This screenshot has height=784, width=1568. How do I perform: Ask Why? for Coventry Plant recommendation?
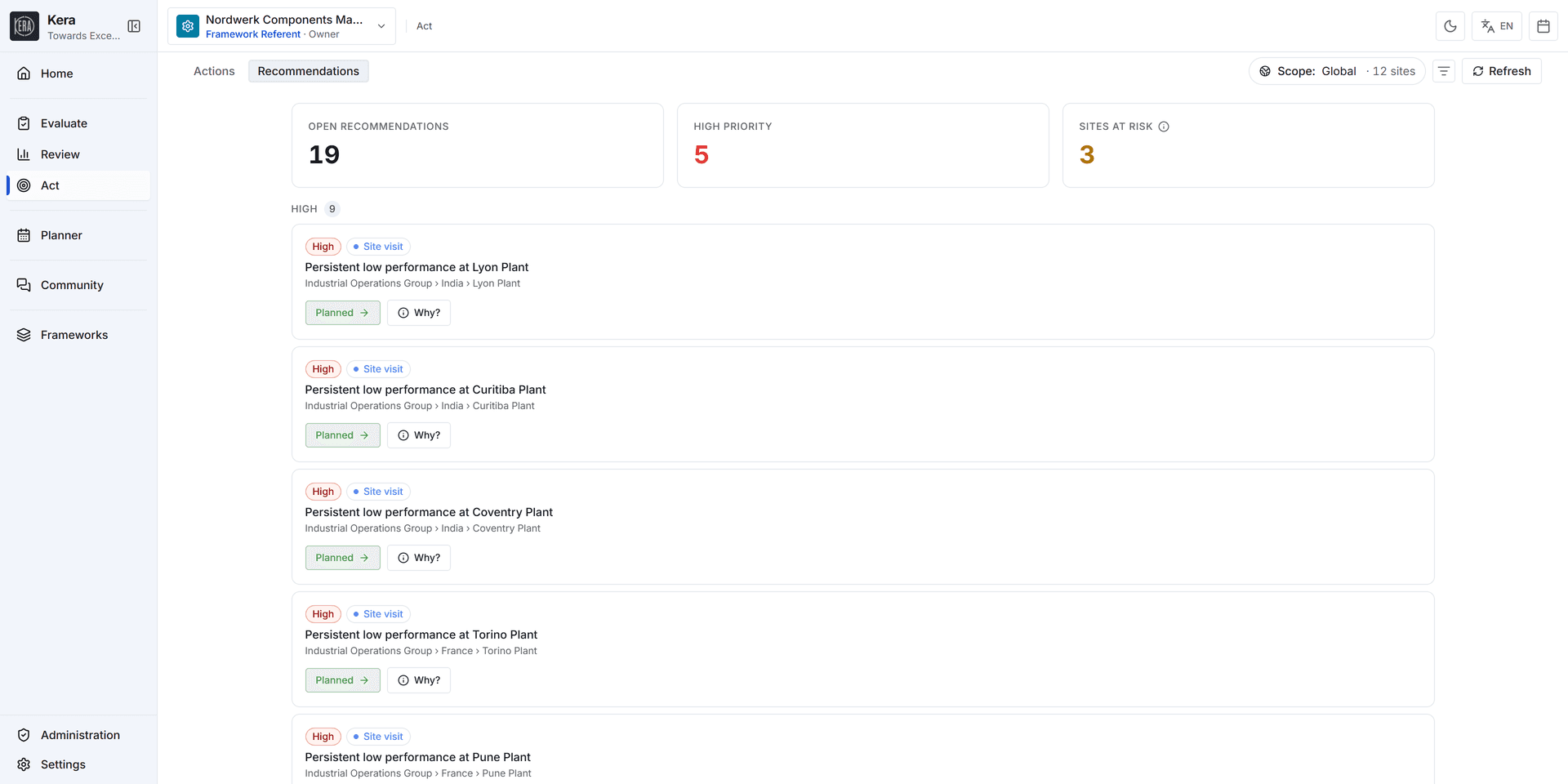tap(419, 558)
